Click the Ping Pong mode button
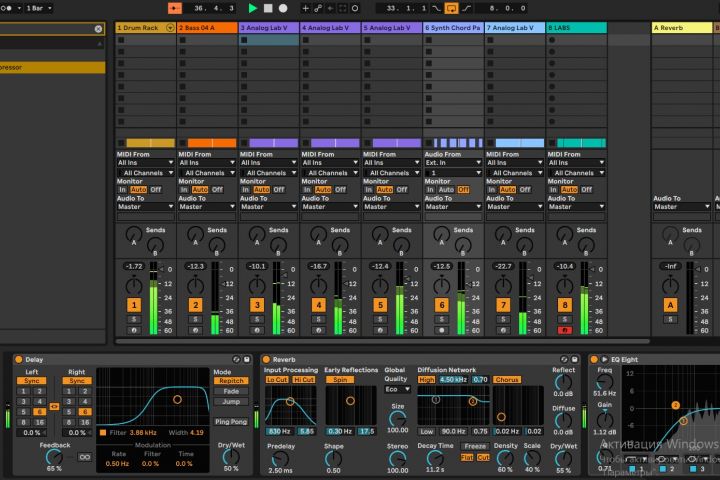The height and width of the screenshot is (480, 720). pyautogui.click(x=231, y=422)
